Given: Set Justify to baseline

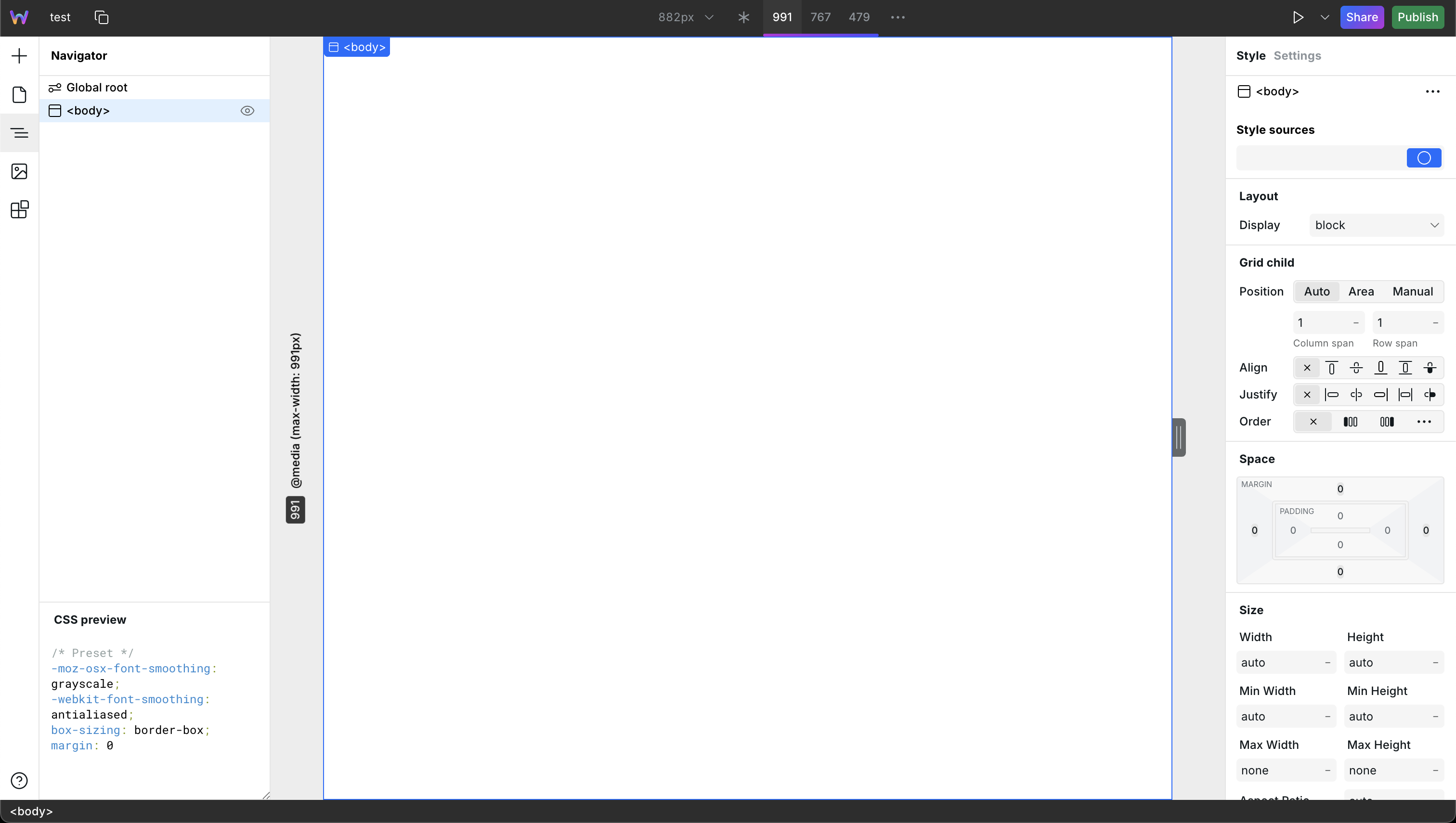Looking at the screenshot, I should (x=1430, y=395).
